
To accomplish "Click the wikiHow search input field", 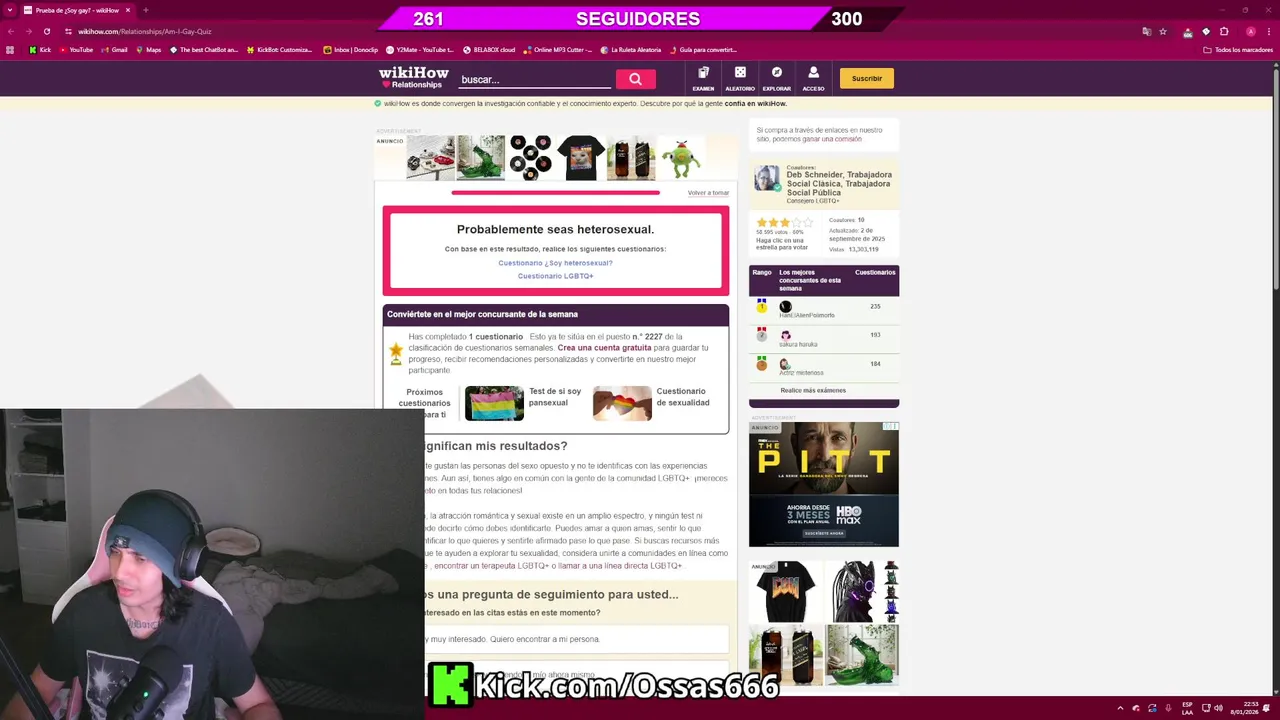I will pyautogui.click(x=534, y=79).
